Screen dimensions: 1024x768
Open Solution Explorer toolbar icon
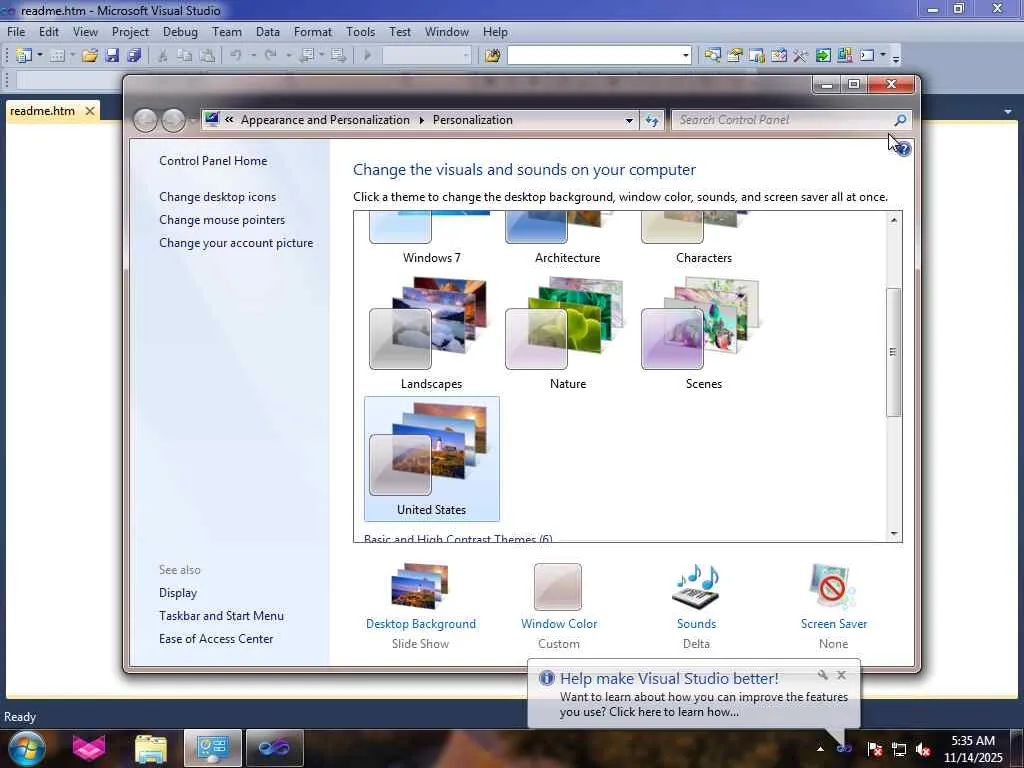coord(712,56)
